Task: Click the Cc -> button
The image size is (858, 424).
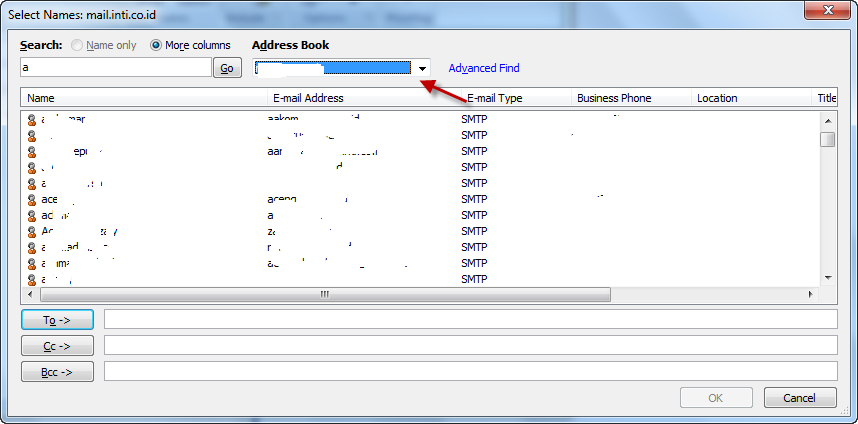Action: [x=57, y=345]
